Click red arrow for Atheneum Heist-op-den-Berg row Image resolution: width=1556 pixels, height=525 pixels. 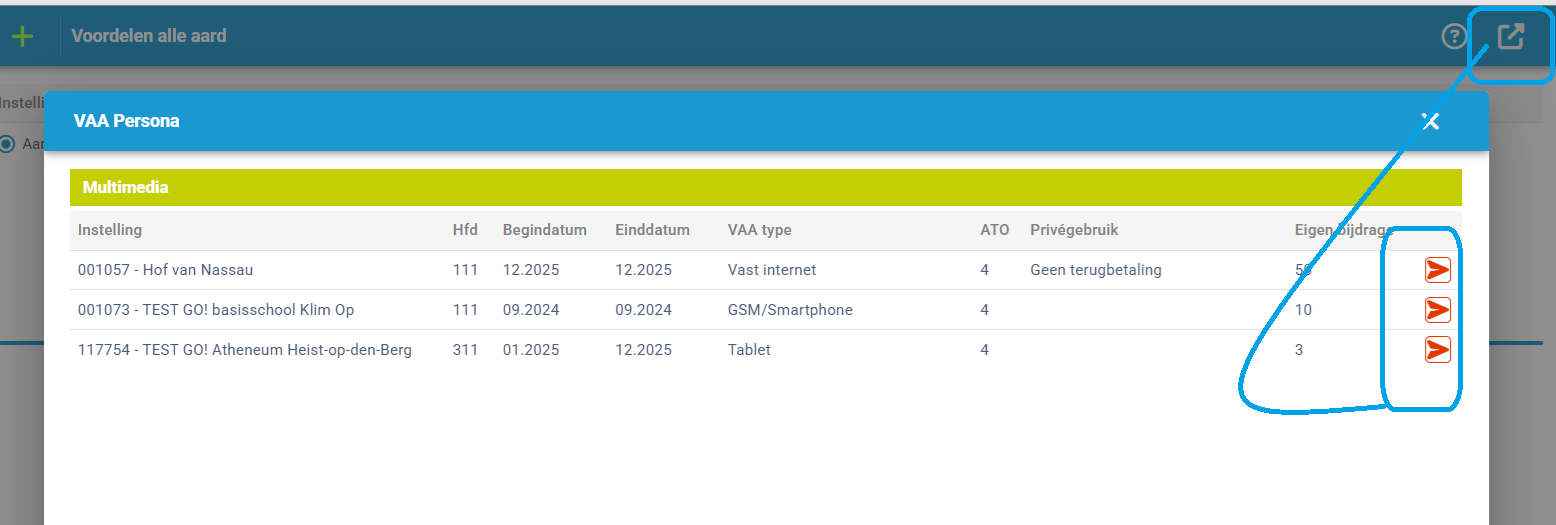[1438, 350]
